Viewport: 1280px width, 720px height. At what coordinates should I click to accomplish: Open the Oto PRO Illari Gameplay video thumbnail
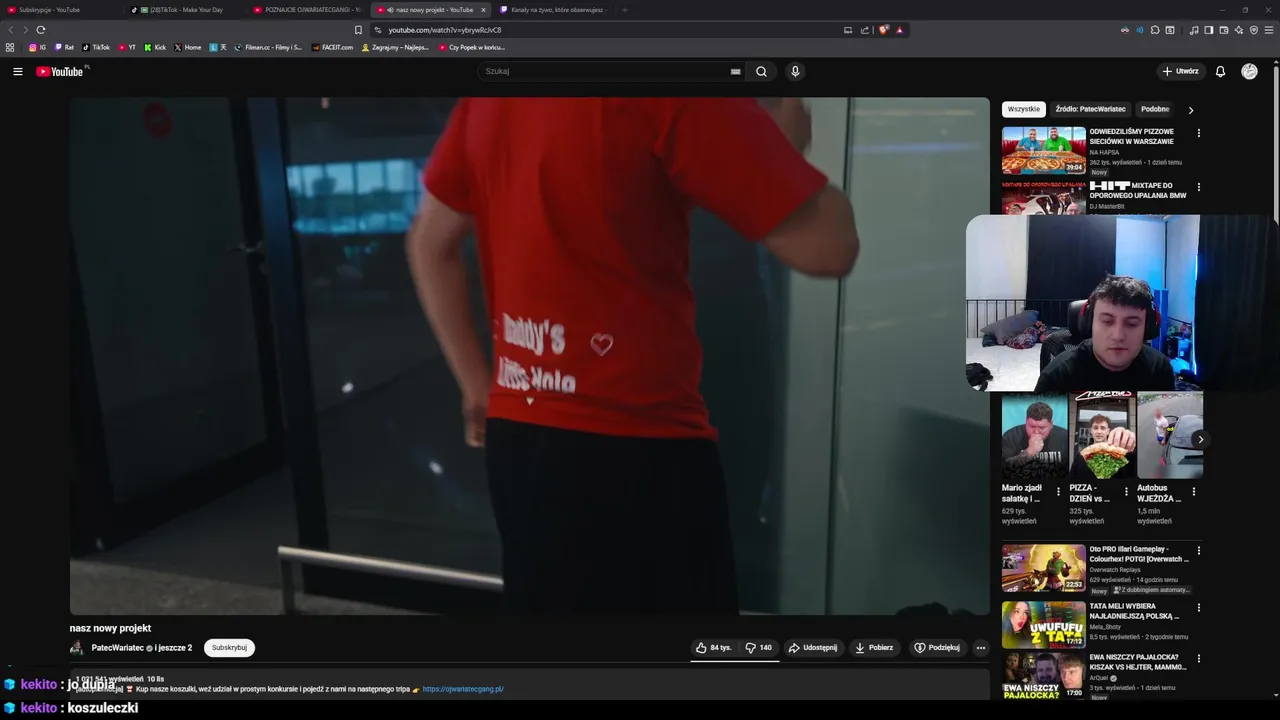click(x=1043, y=568)
